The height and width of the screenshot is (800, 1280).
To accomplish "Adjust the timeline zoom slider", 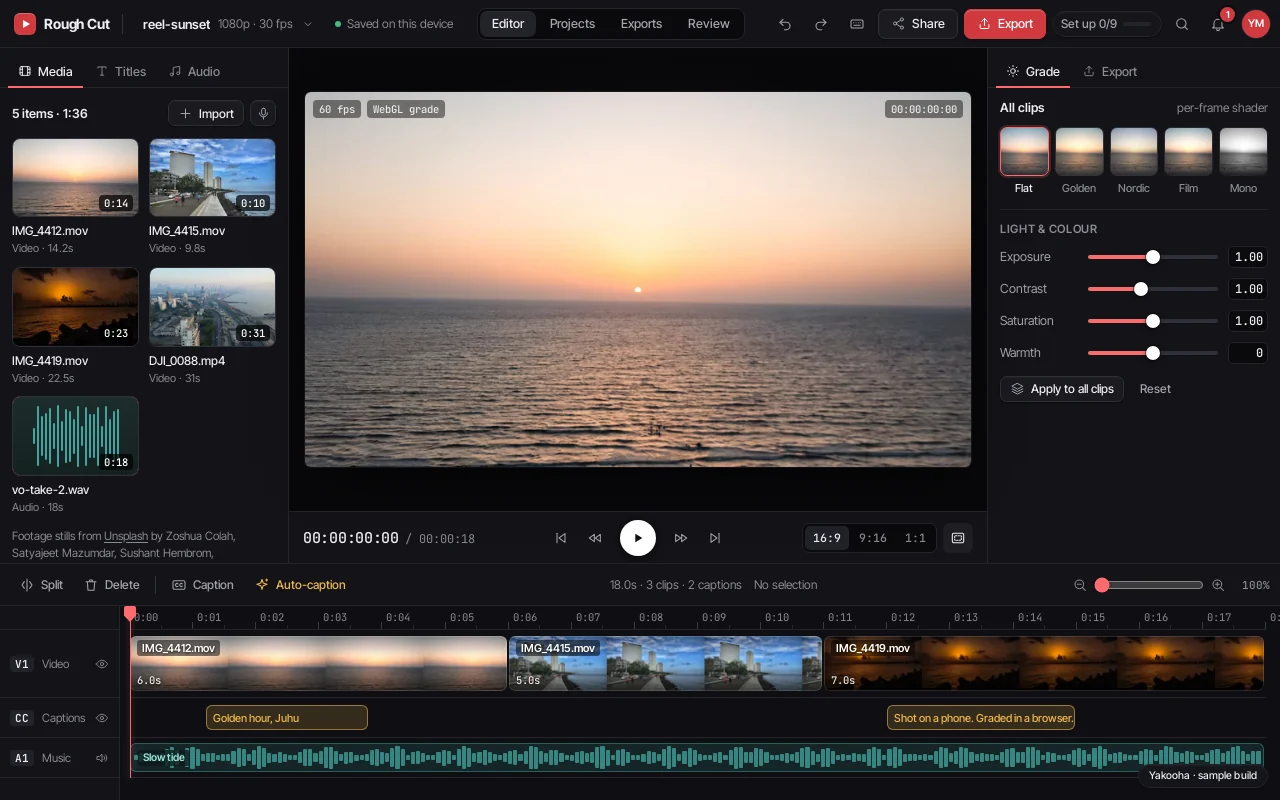I will (1149, 585).
